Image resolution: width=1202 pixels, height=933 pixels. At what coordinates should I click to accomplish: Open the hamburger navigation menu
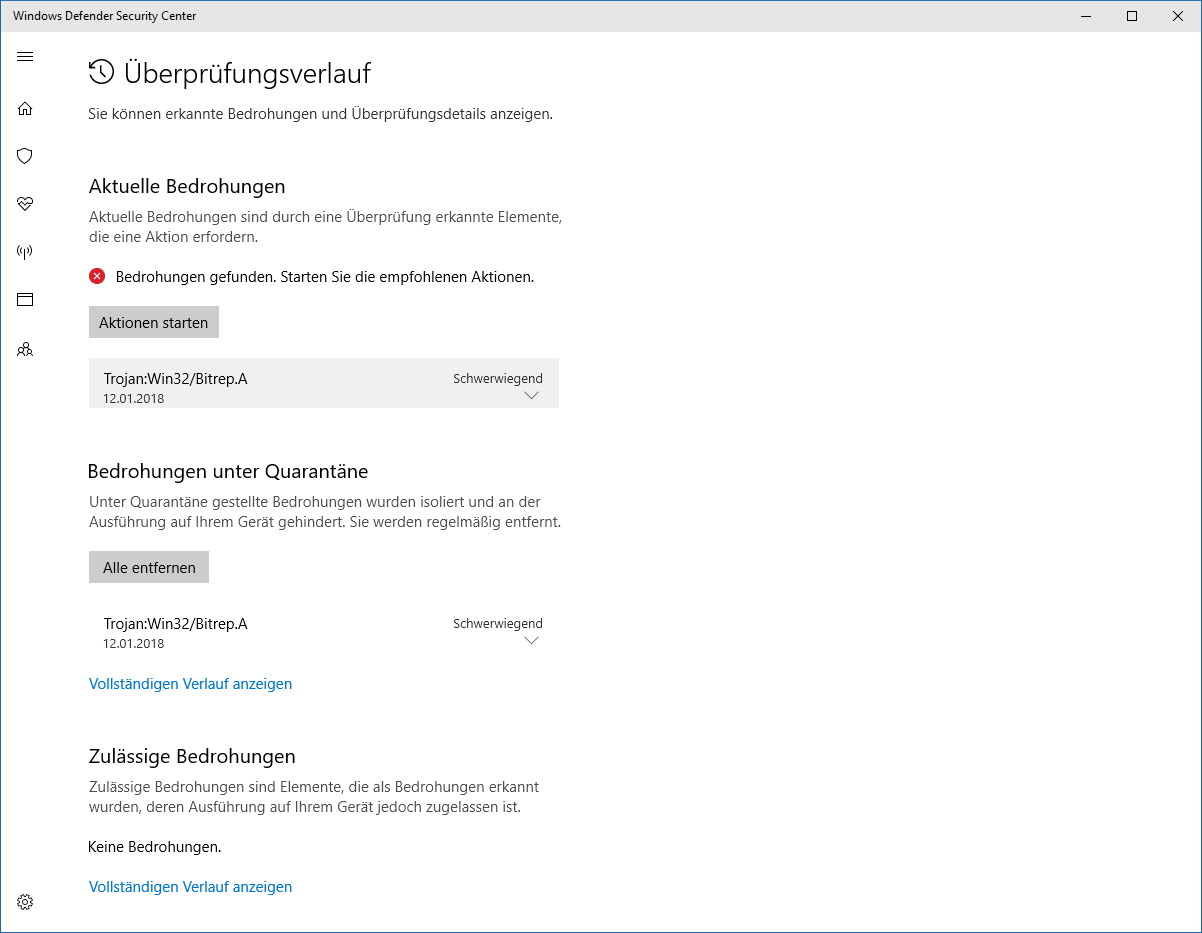coord(25,56)
